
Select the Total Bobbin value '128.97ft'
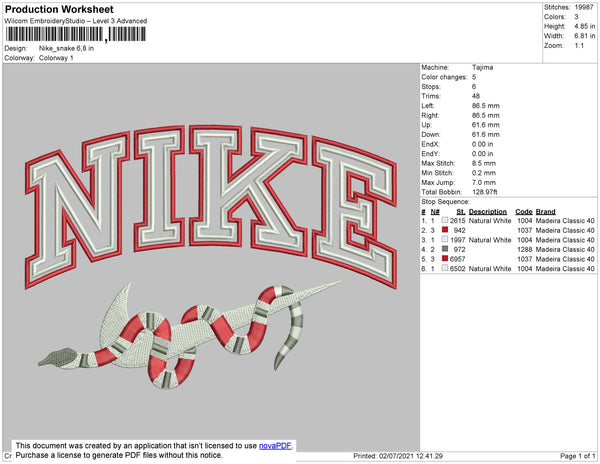[484, 192]
